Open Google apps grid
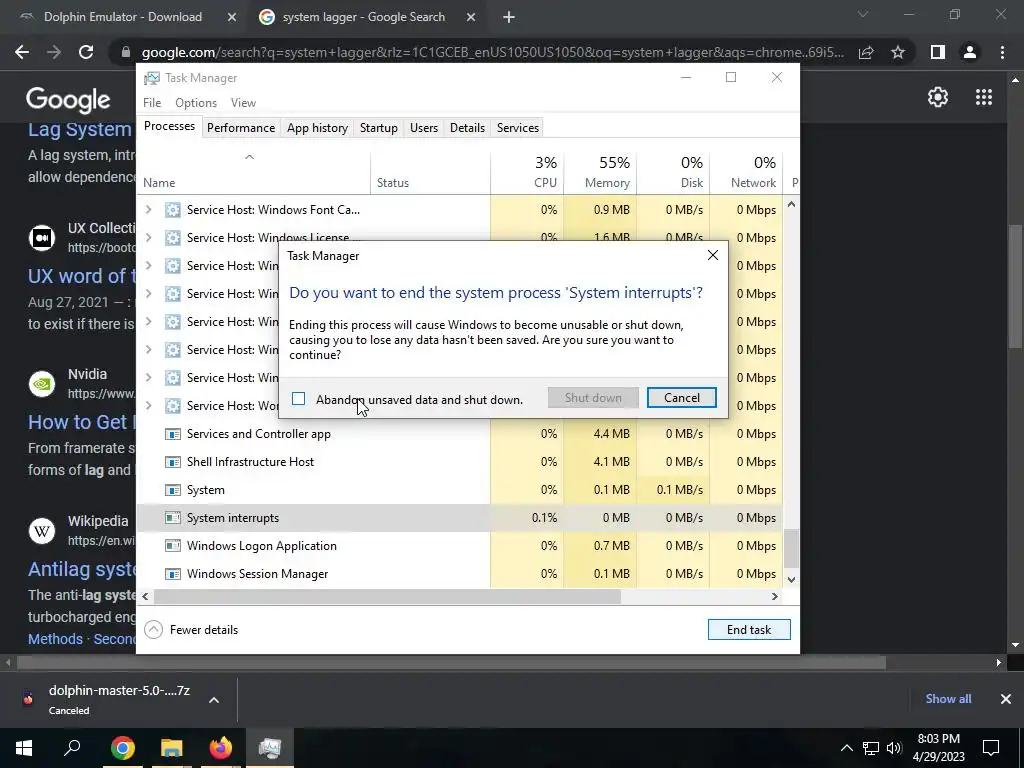 984,97
